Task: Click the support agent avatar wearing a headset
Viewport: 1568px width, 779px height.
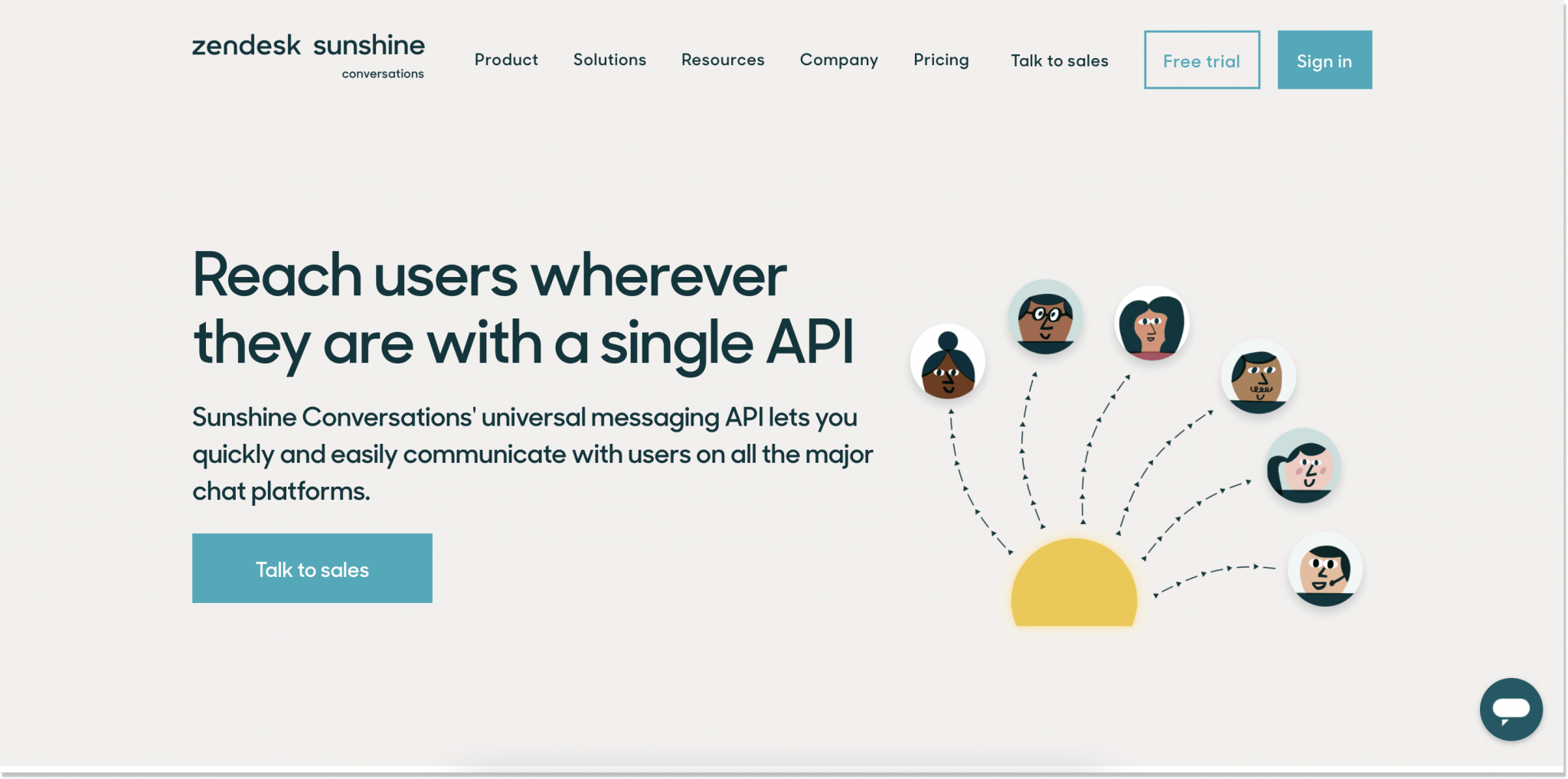Action: (1325, 568)
